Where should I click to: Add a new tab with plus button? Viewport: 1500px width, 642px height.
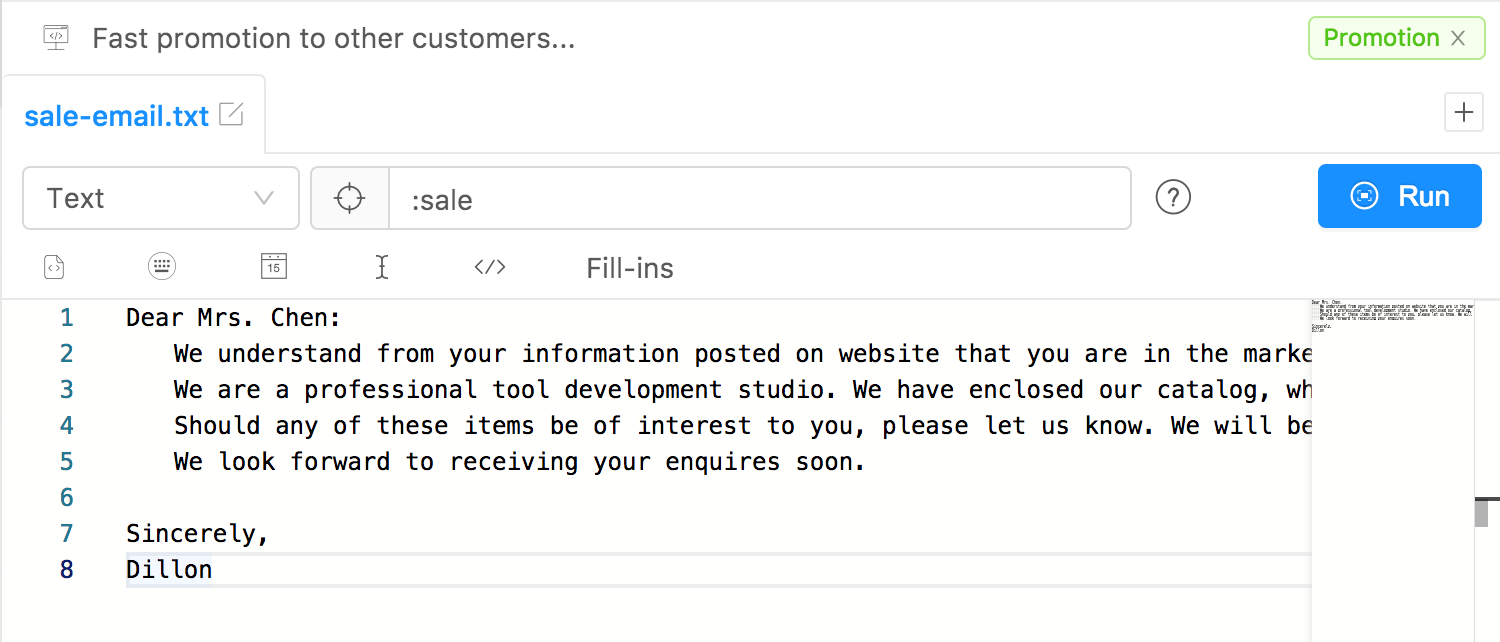pos(1464,112)
